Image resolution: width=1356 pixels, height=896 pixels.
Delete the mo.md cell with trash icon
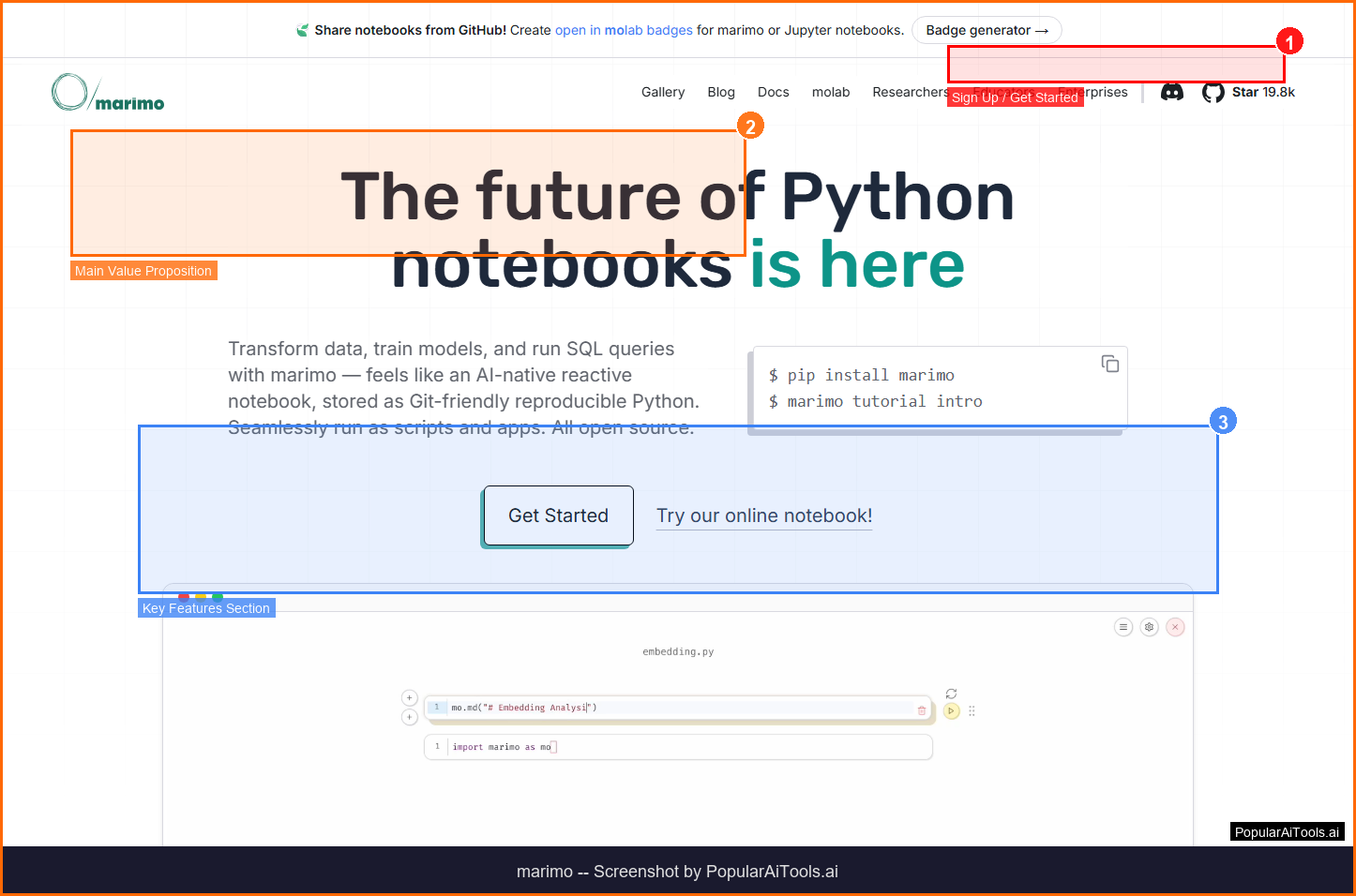921,710
